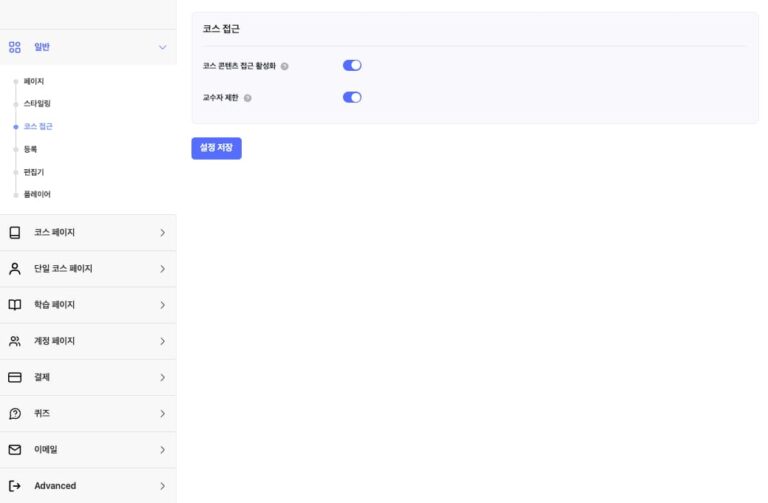
Task: Click the users icon for 계정 페이지
Action: [x=15, y=341]
